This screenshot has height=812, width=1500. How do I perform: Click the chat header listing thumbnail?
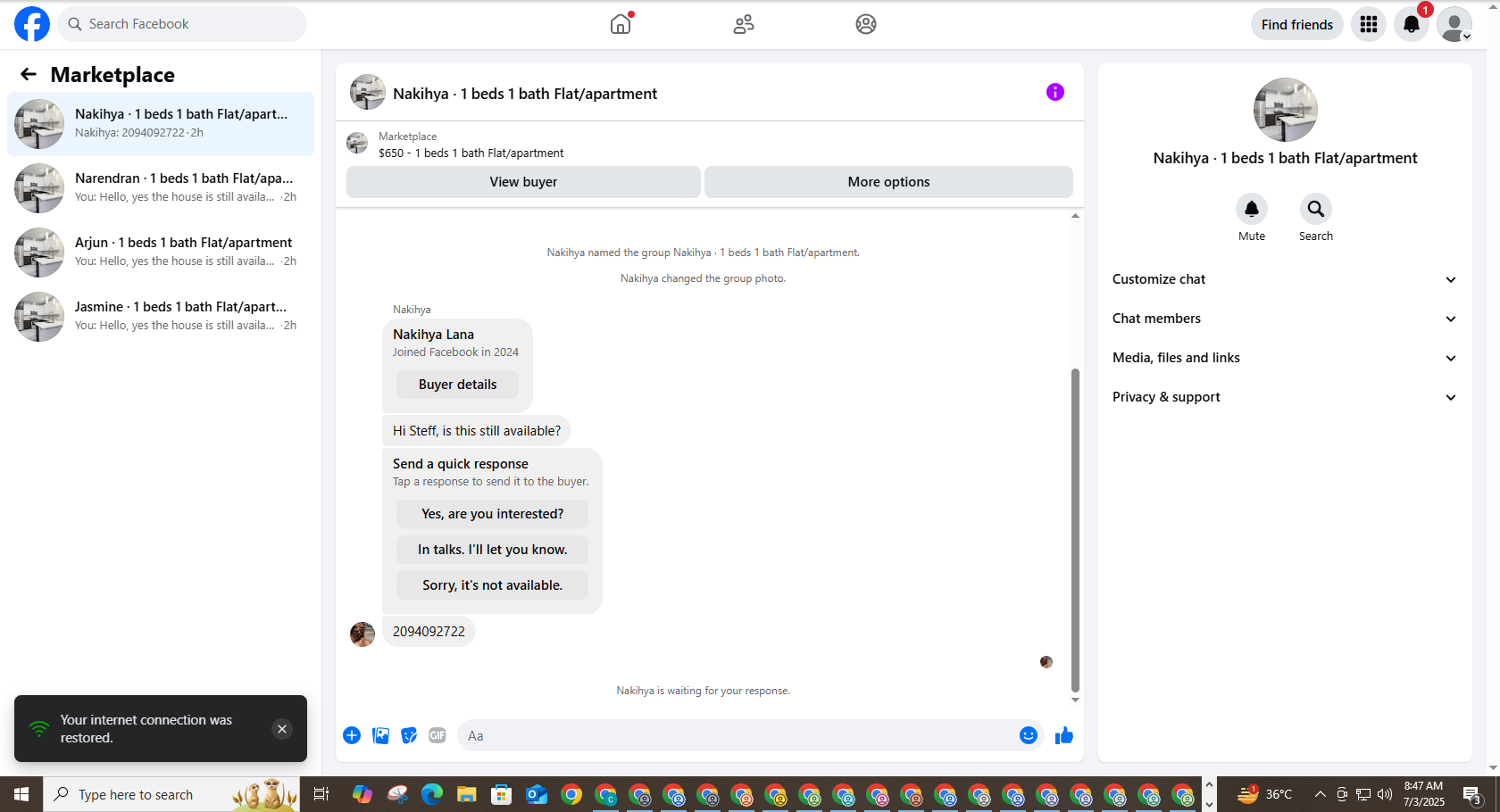[367, 92]
